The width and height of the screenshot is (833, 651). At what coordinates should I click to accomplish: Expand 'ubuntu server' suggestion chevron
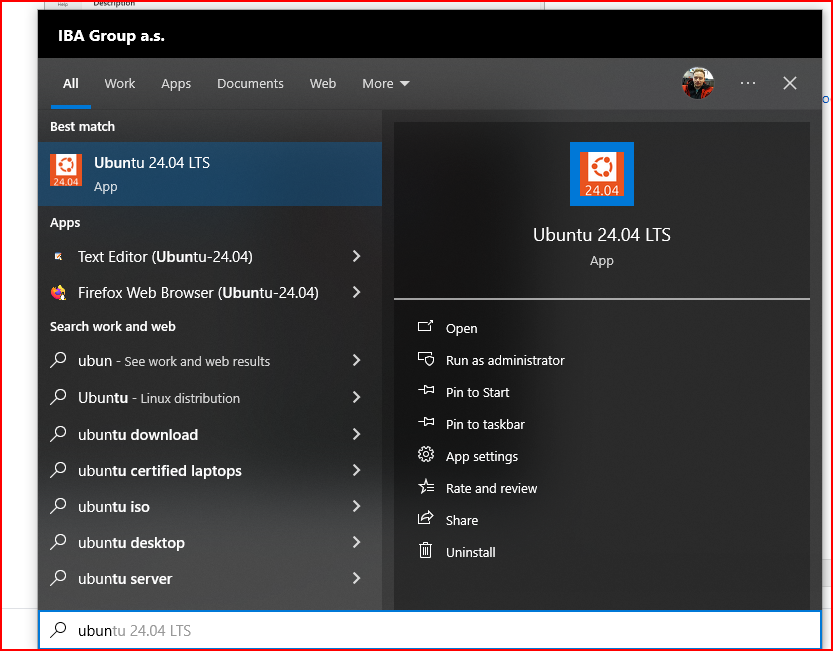point(356,578)
